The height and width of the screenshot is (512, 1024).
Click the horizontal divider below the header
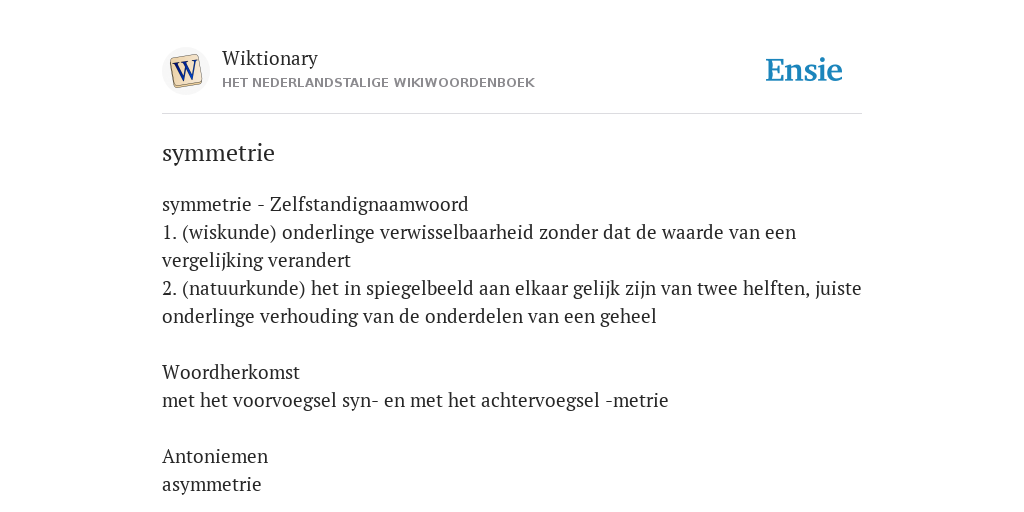pos(512,114)
